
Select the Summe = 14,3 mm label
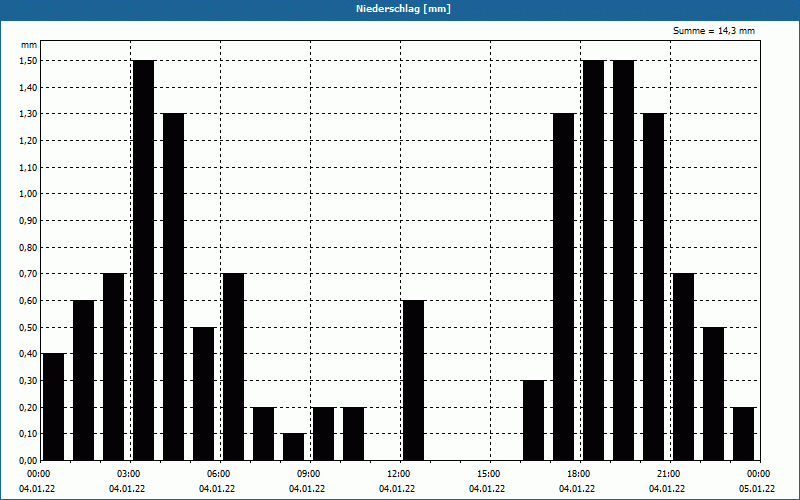pos(714,31)
